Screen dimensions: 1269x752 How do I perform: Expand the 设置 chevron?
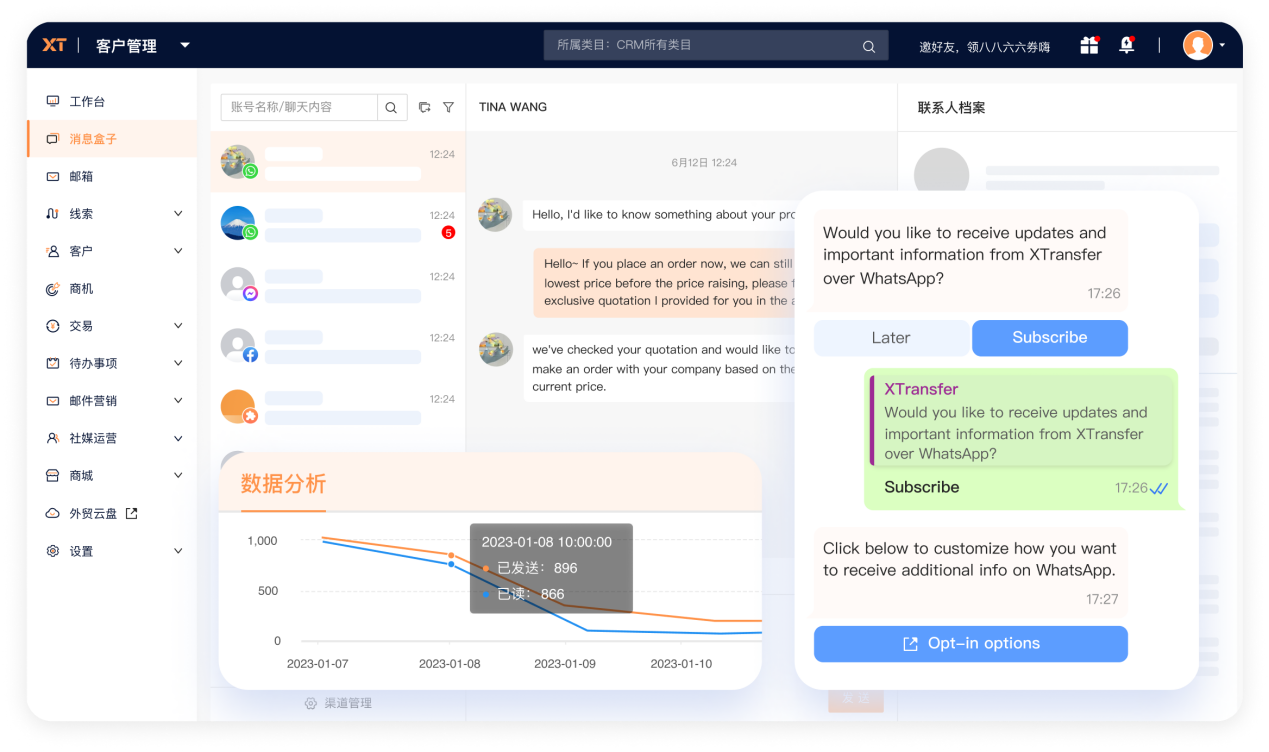178,551
